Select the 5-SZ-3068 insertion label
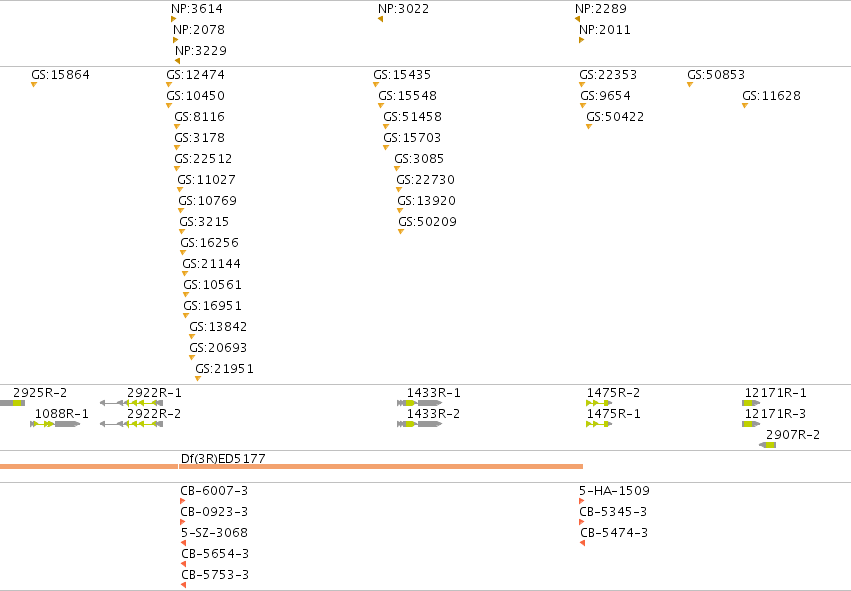 [214, 533]
